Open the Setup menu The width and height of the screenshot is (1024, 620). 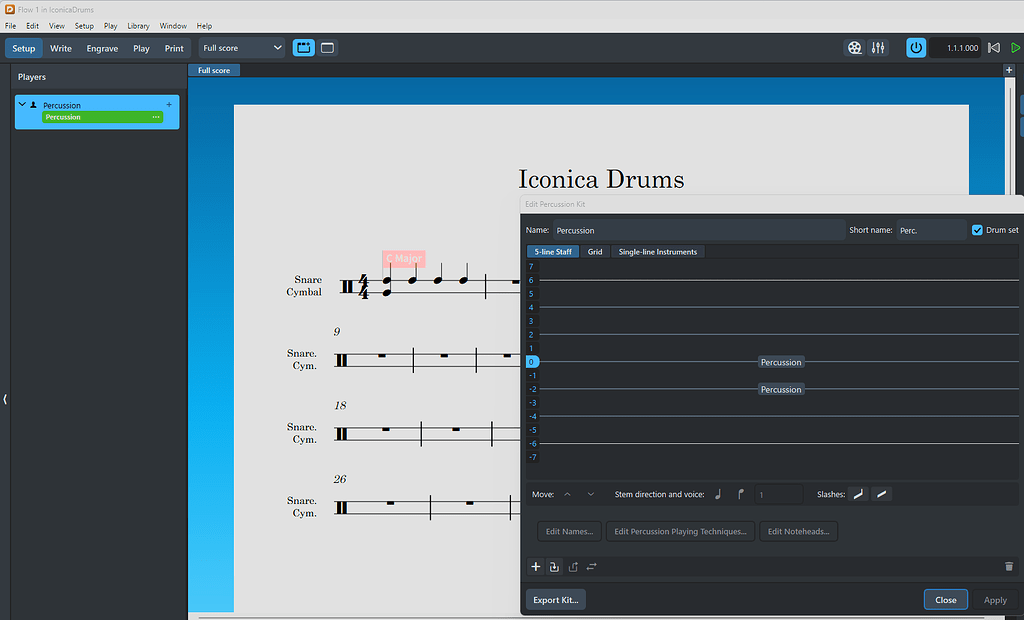click(84, 26)
